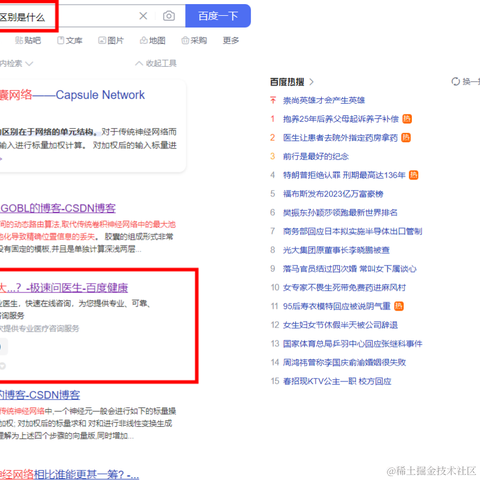Viewport: 480px width, 480px height.
Task: Switch to the 贴吧 tab
Action: (x=28, y=40)
